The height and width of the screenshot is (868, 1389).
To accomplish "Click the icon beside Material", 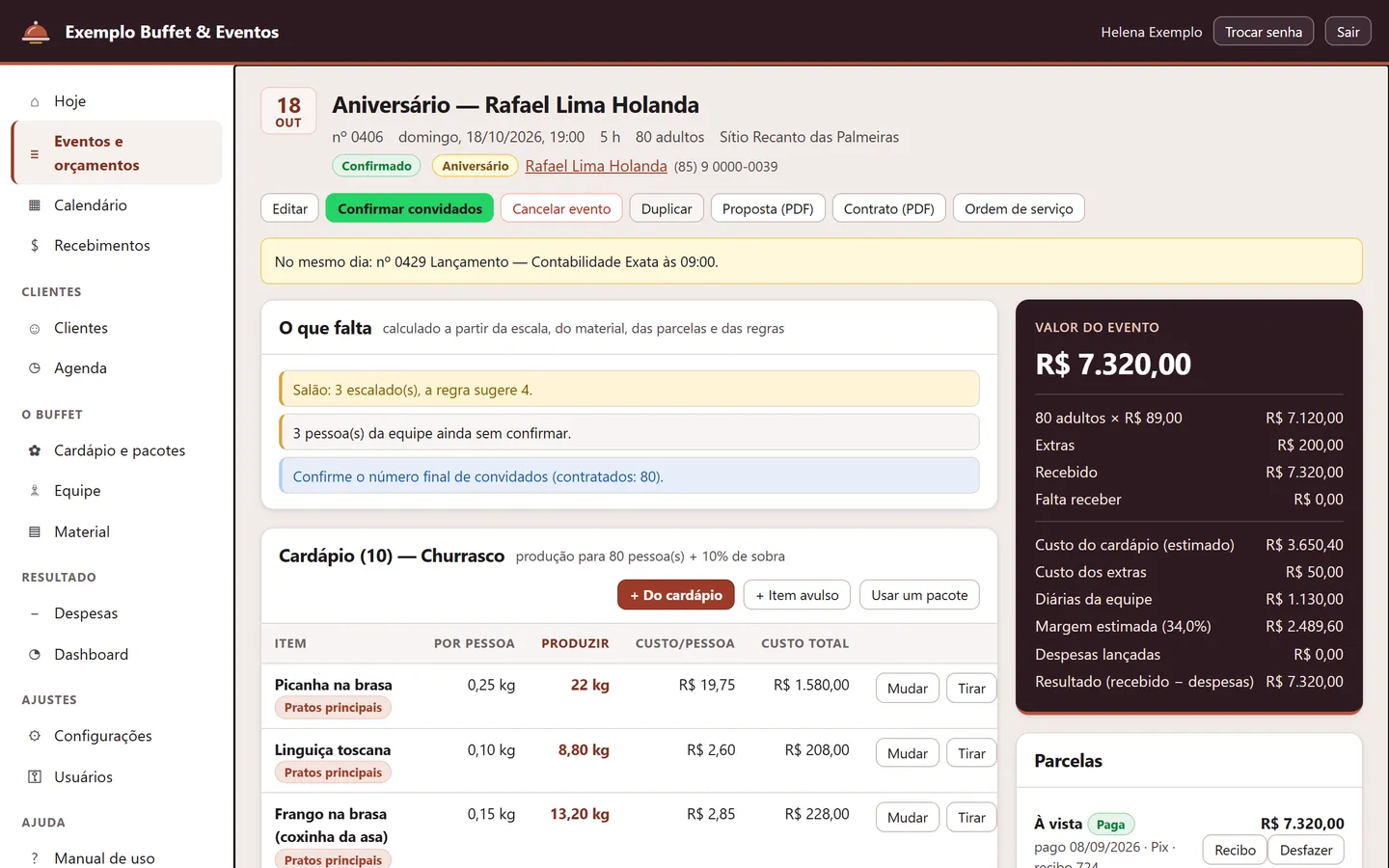I will (35, 531).
